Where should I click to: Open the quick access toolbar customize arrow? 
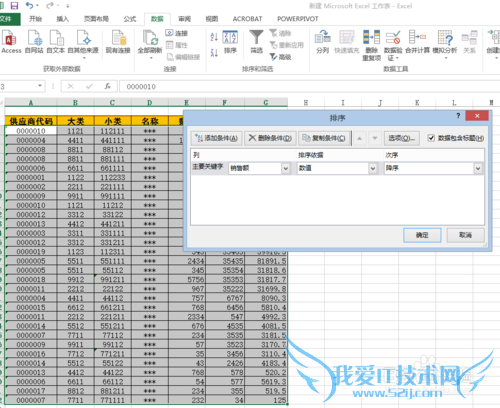pos(68,6)
